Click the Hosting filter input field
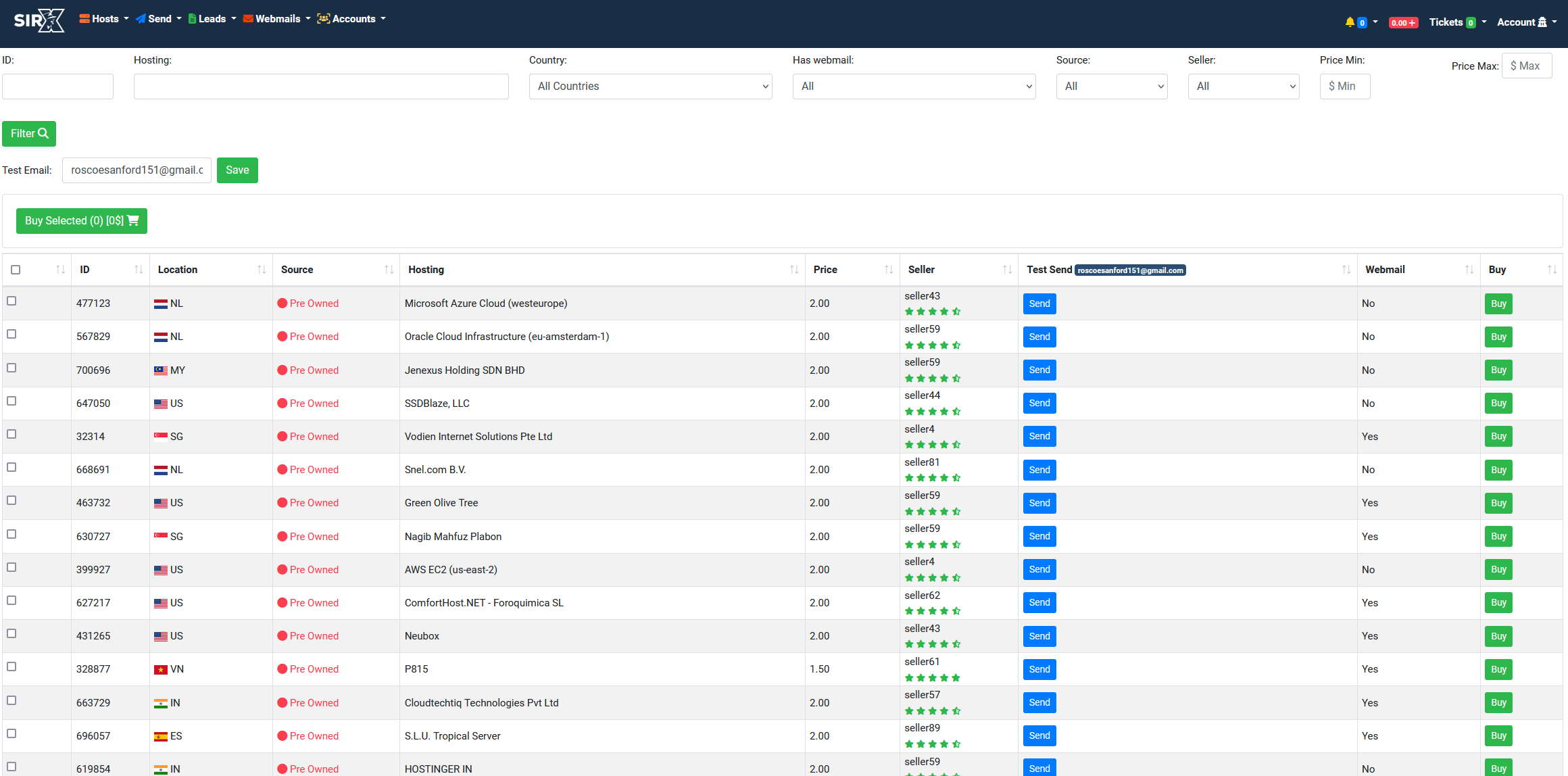This screenshot has width=1568, height=776. (x=321, y=87)
